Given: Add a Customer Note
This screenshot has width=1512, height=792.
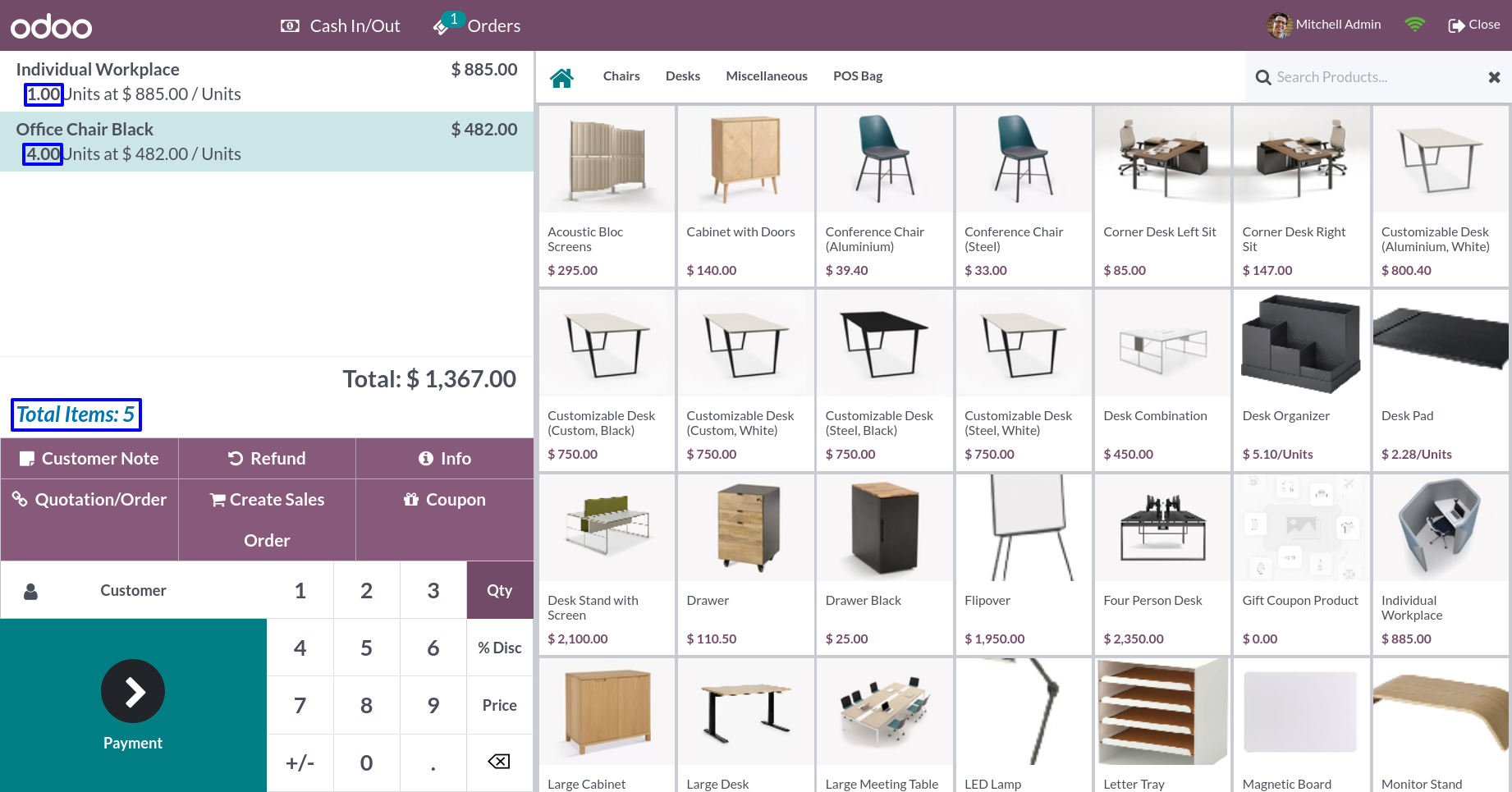Looking at the screenshot, I should pyautogui.click(x=89, y=459).
